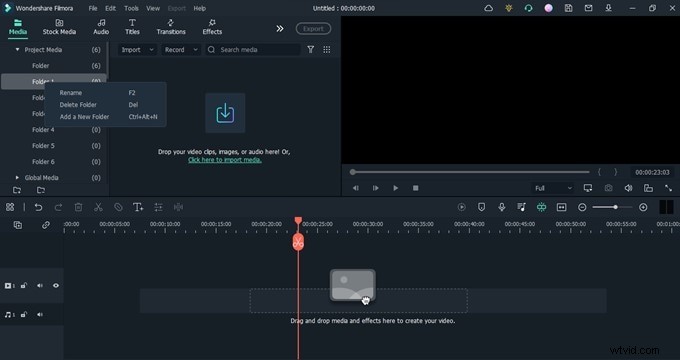Open the Titles tab
This screenshot has height=360, width=680.
[132, 27]
